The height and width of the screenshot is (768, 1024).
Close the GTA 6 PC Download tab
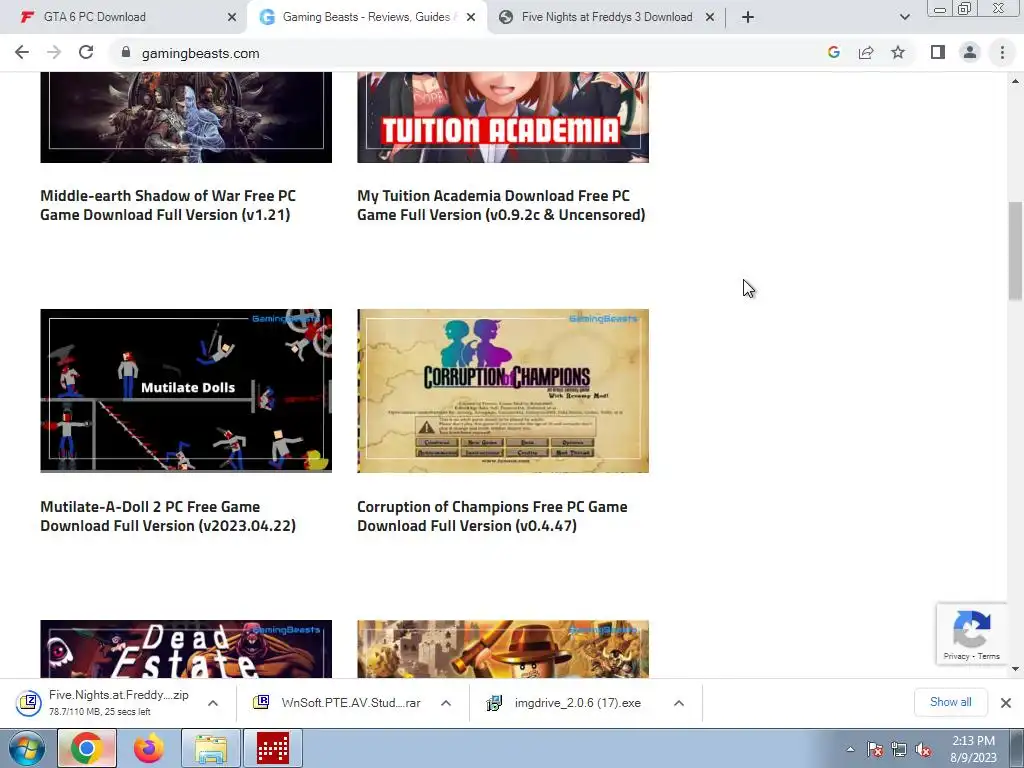point(232,17)
